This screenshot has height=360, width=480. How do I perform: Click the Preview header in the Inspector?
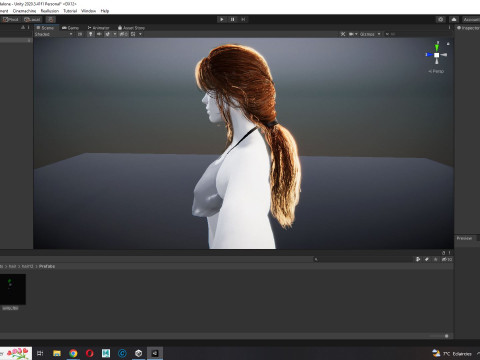pyautogui.click(x=464, y=238)
